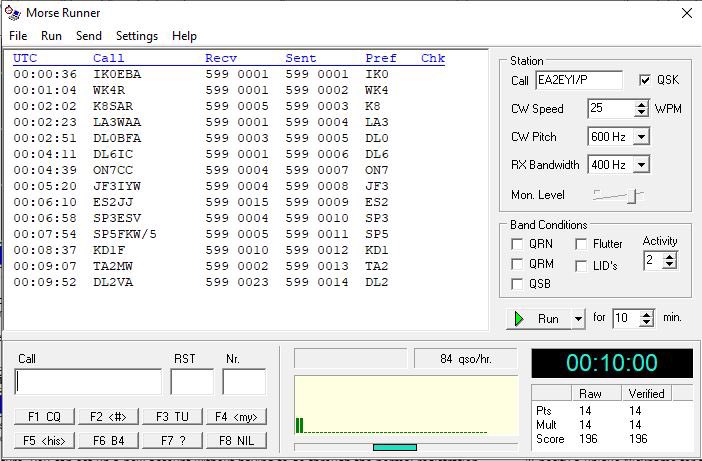702x461 pixels.
Task: Click the Mon. Level slider handle
Action: tap(632, 196)
